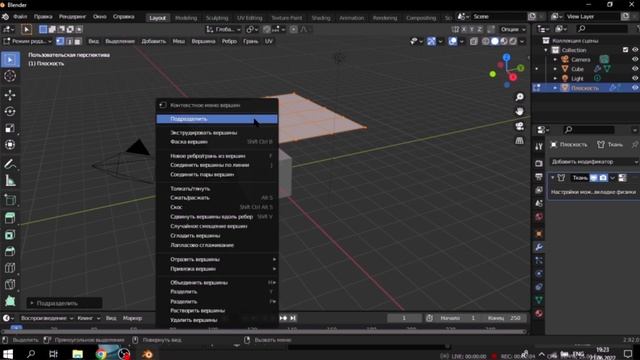
Task: Select the Extrude Region tool
Action: 10,218
